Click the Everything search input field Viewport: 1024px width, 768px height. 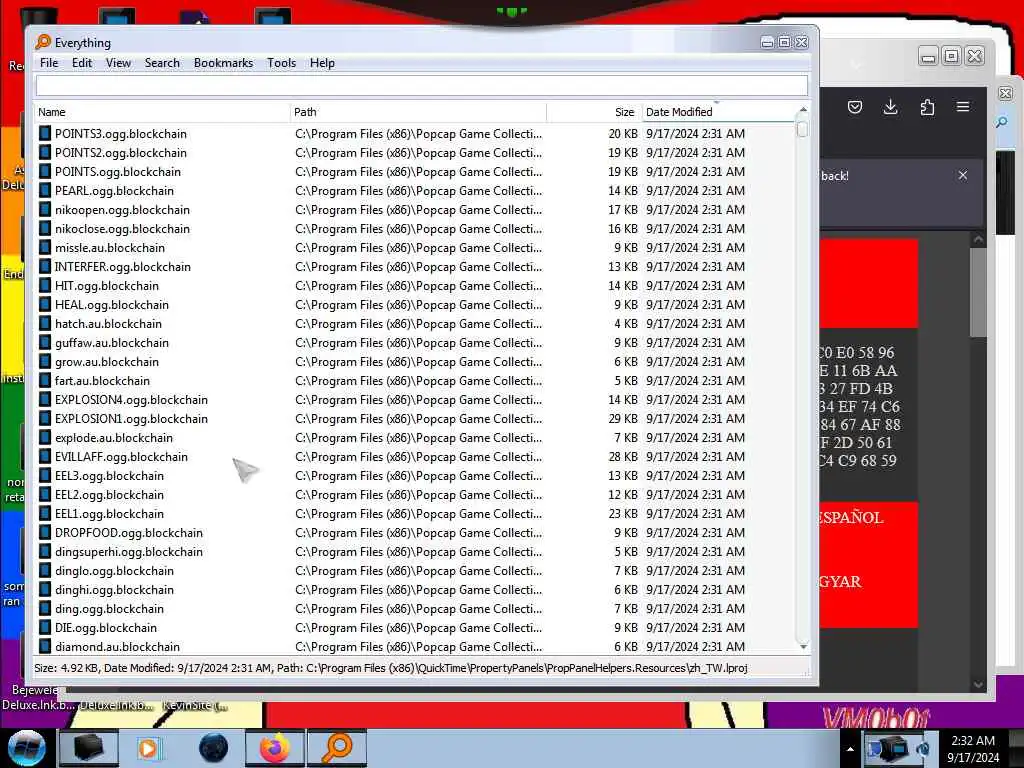[x=421, y=86]
